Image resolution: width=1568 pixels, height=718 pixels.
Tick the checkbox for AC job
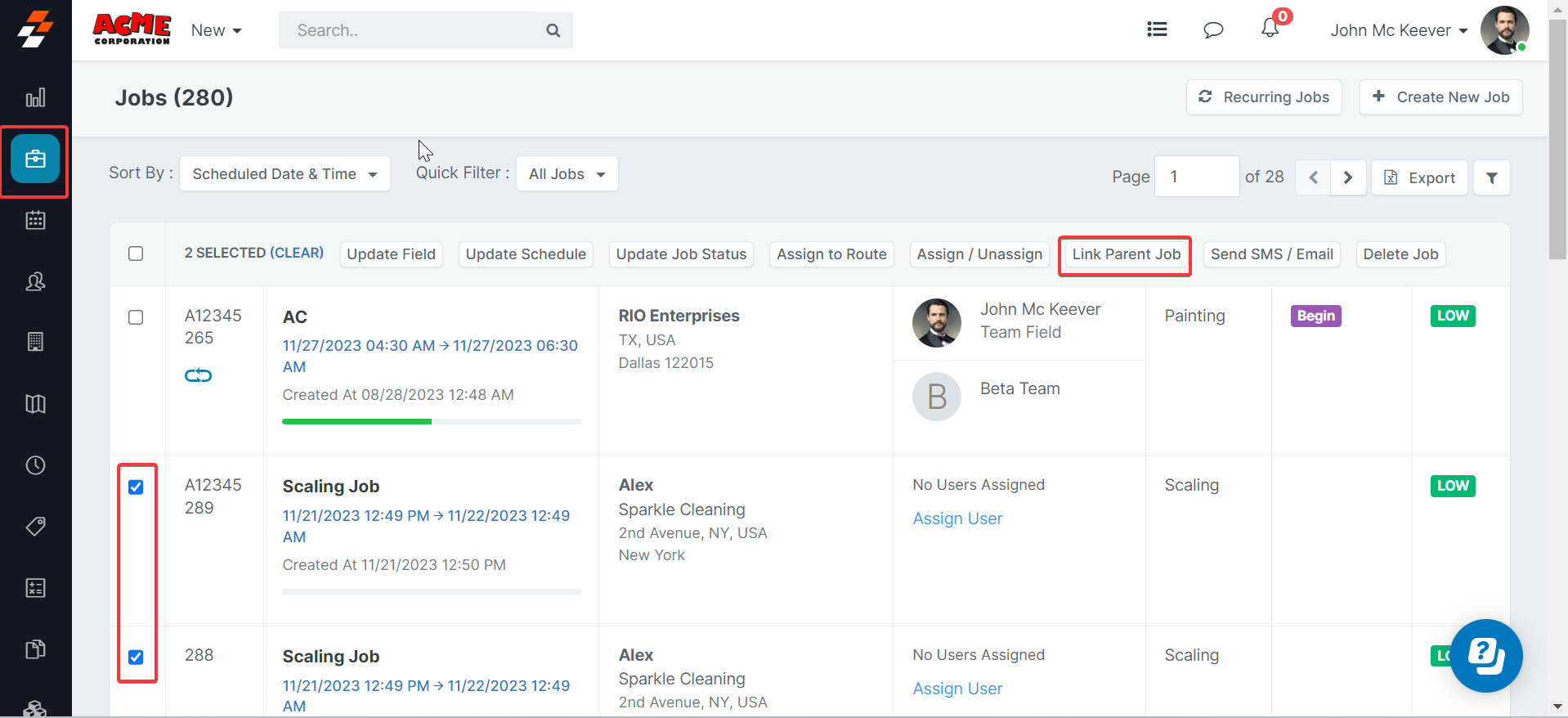[136, 317]
